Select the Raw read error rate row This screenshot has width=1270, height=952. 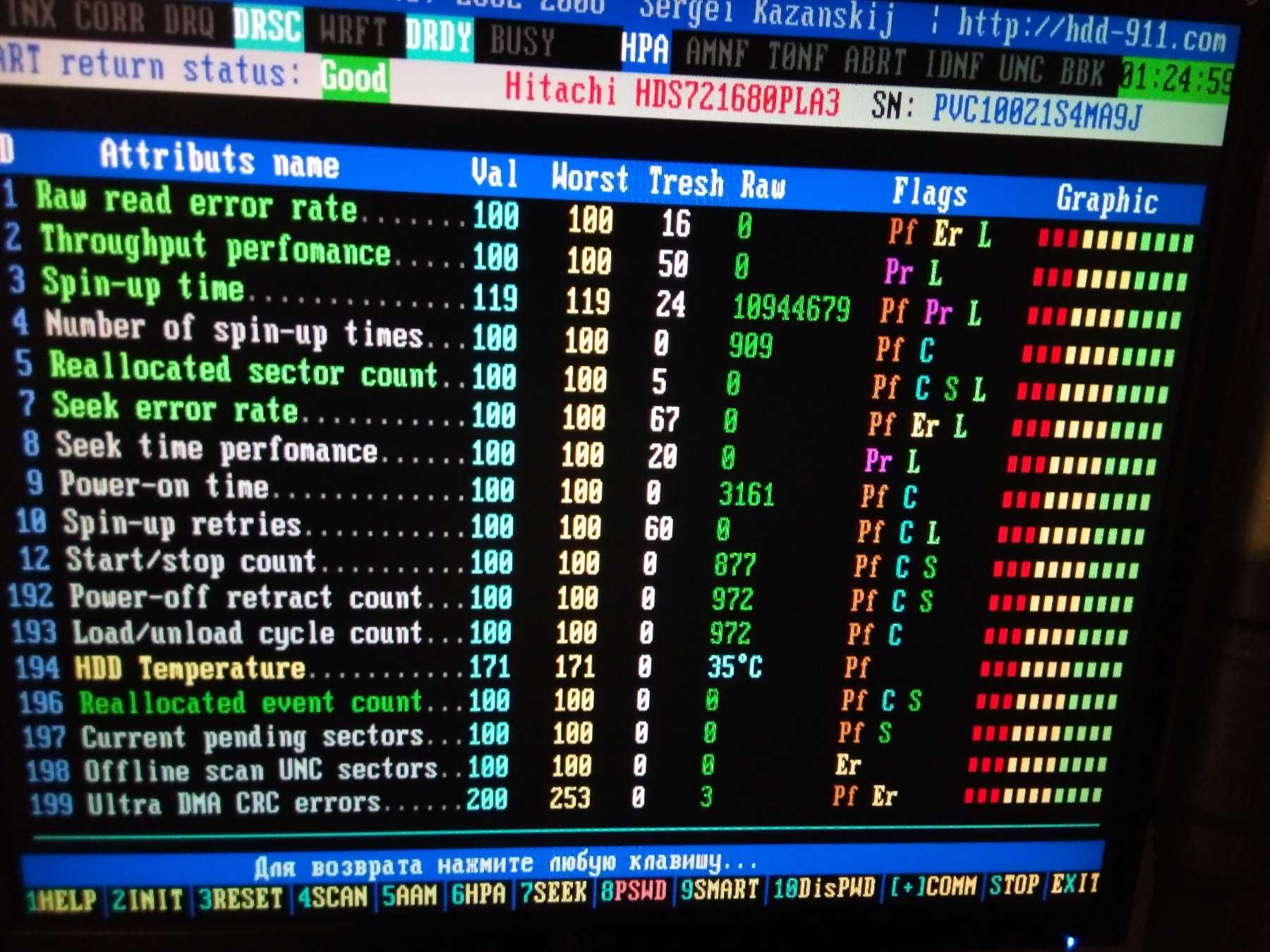[x=600, y=219]
